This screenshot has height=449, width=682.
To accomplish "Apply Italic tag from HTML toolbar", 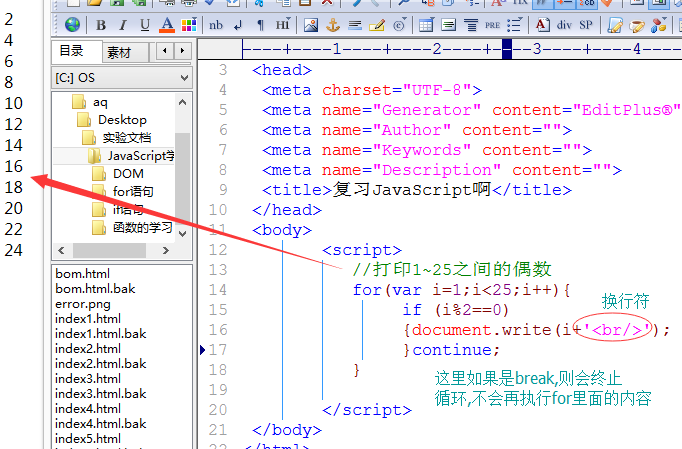I will click(x=123, y=25).
